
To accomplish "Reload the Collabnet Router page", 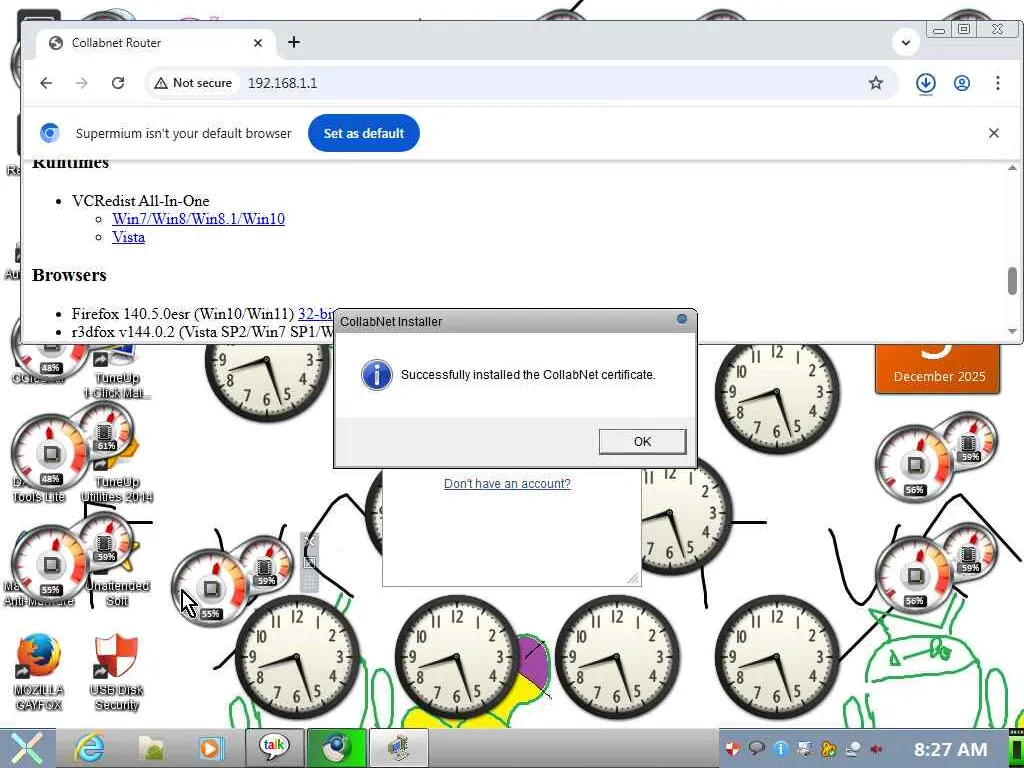I will [x=118, y=83].
